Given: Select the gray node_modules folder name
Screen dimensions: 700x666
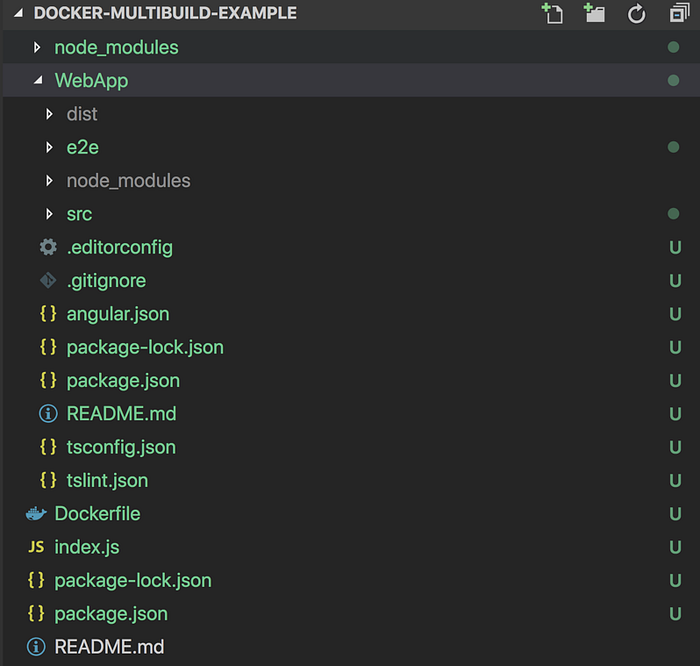Looking at the screenshot, I should (x=129, y=181).
